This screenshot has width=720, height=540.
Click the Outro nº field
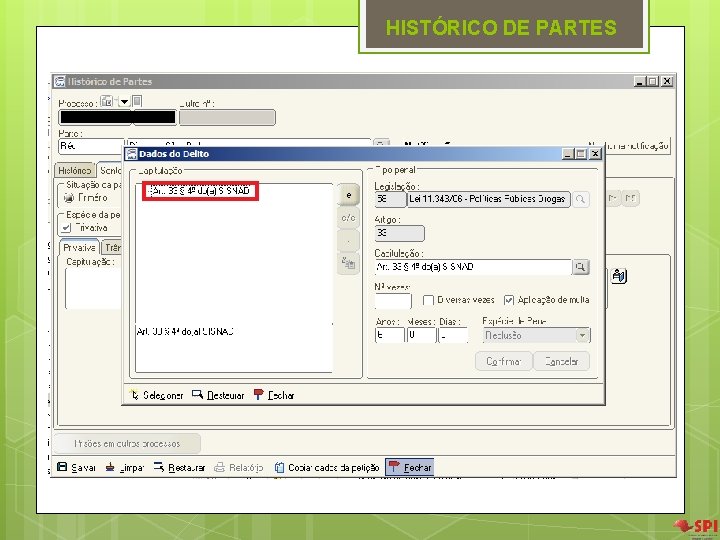(x=227, y=118)
